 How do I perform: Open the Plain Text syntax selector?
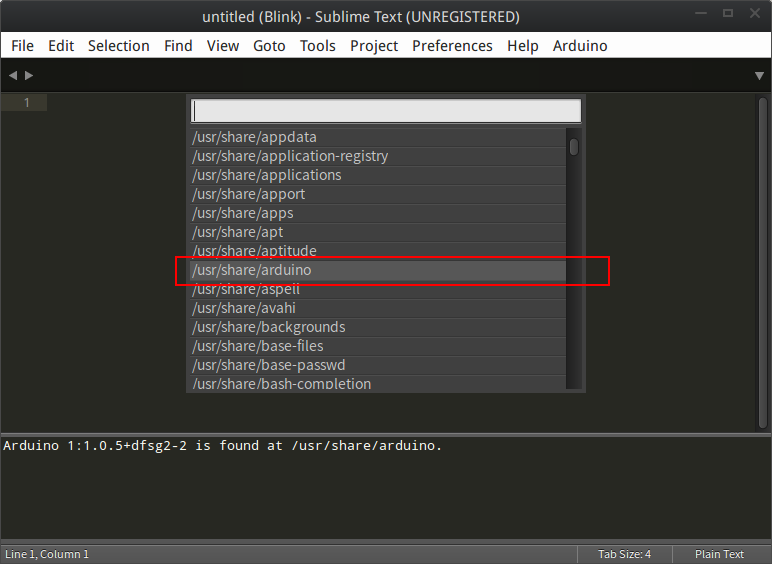pos(719,554)
